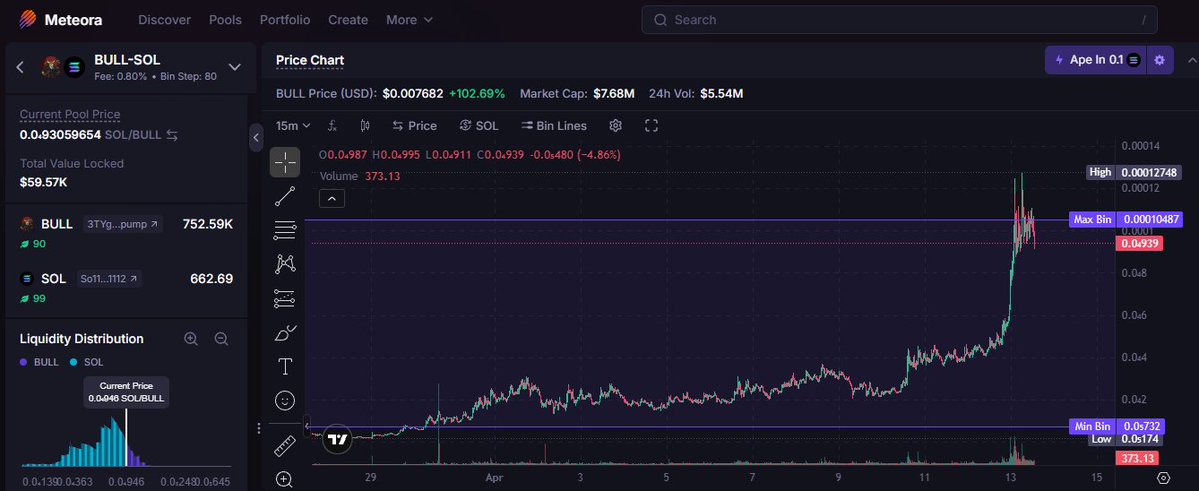Open SOL token address So11...1112 link
Image resolution: width=1199 pixels, height=491 pixels.
[x=109, y=279]
